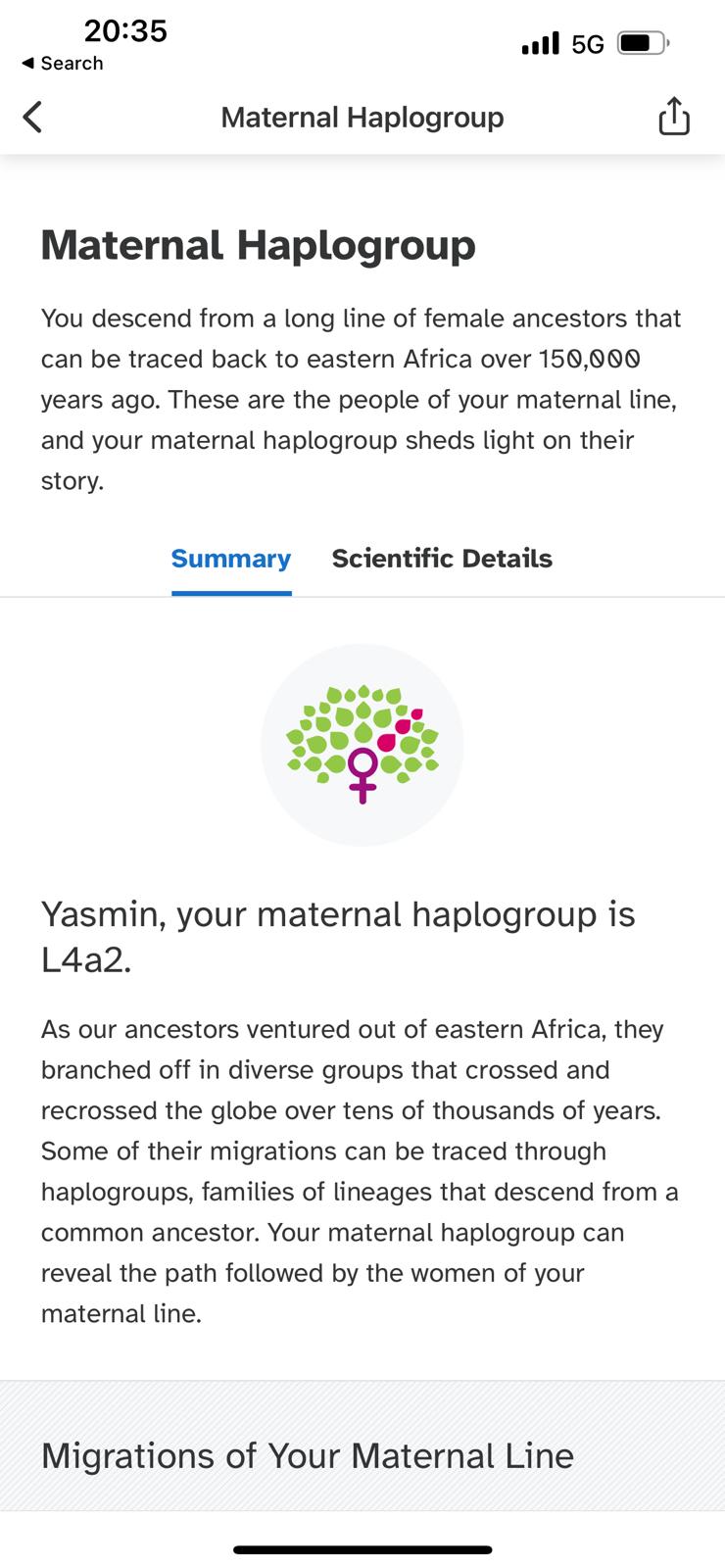Tap the L4a2 haplogroup result heading

tap(338, 937)
